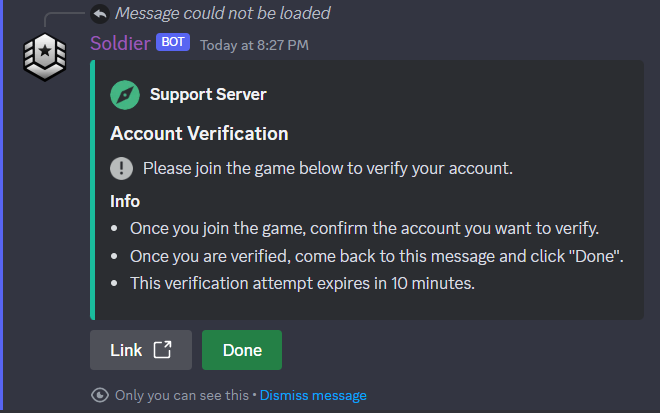Image resolution: width=660 pixels, height=413 pixels.
Task: Click the 'Support Server' embed author name
Action: (208, 95)
